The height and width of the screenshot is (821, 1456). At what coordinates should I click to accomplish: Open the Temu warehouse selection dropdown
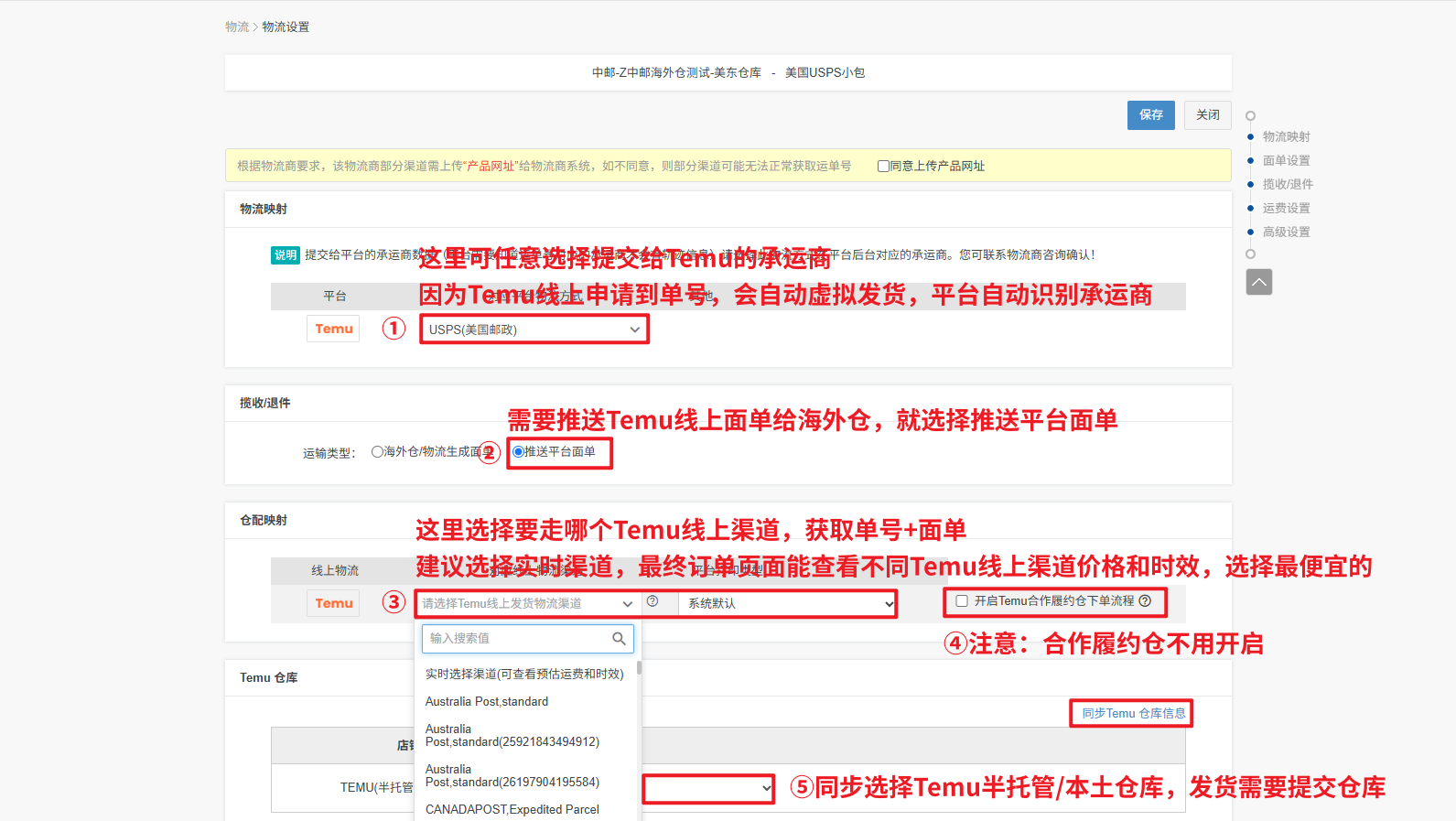pyautogui.click(x=709, y=789)
